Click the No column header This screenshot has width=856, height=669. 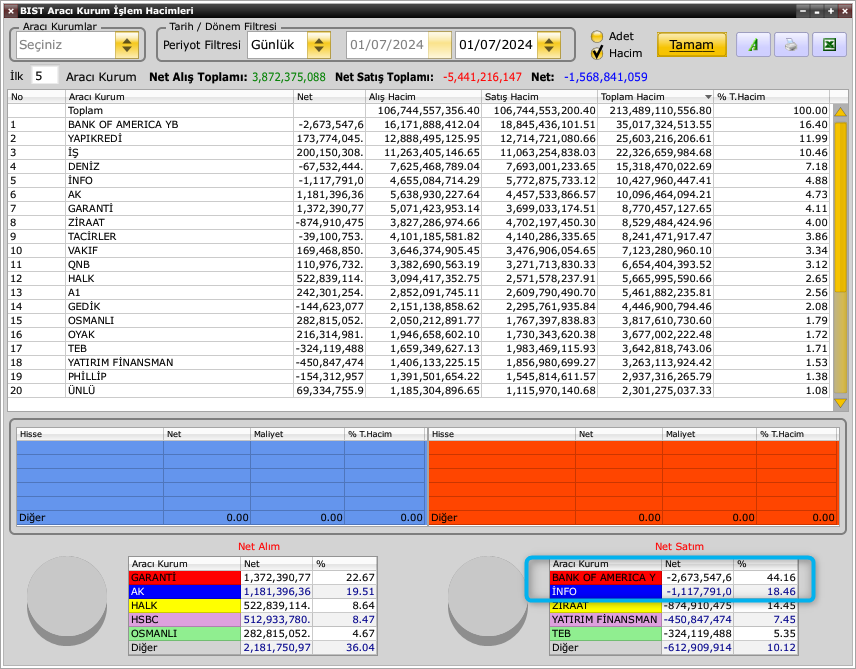coord(37,97)
